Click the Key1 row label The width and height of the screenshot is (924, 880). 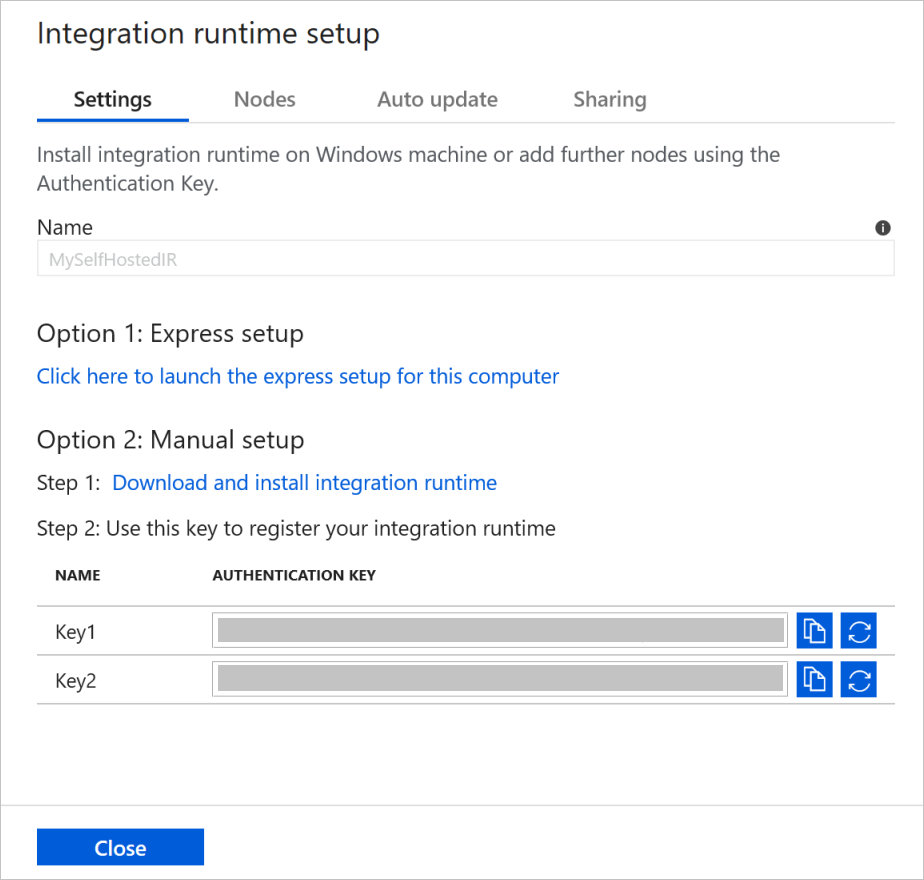pos(72,631)
